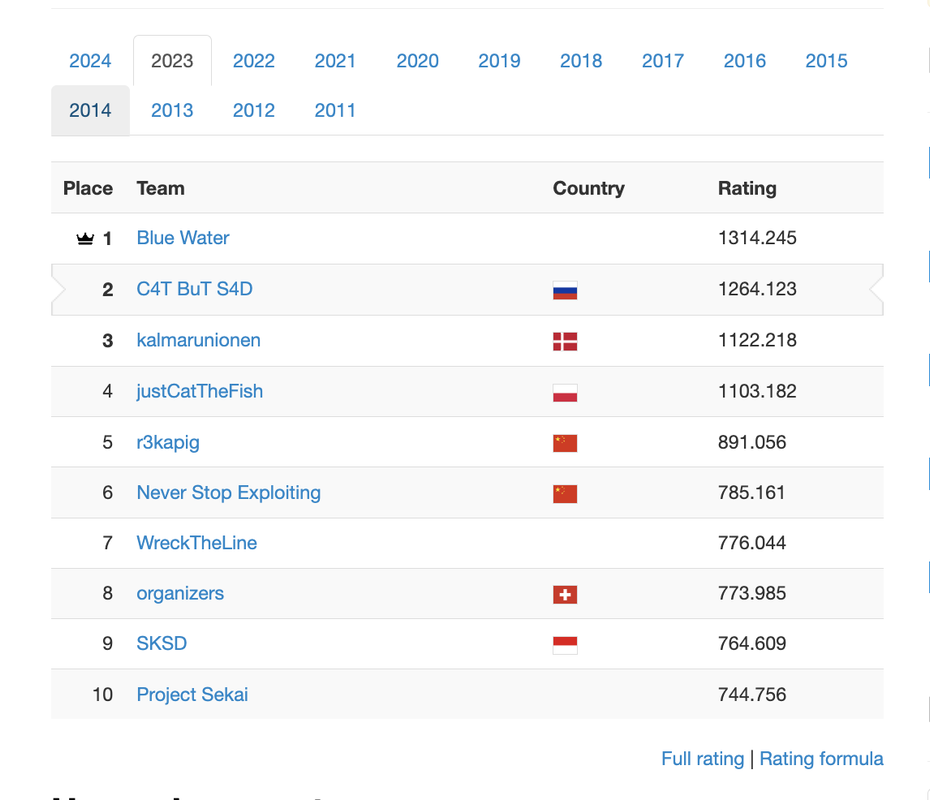Screen dimensions: 930x800
Task: Click the Rating column header
Action: [747, 188]
